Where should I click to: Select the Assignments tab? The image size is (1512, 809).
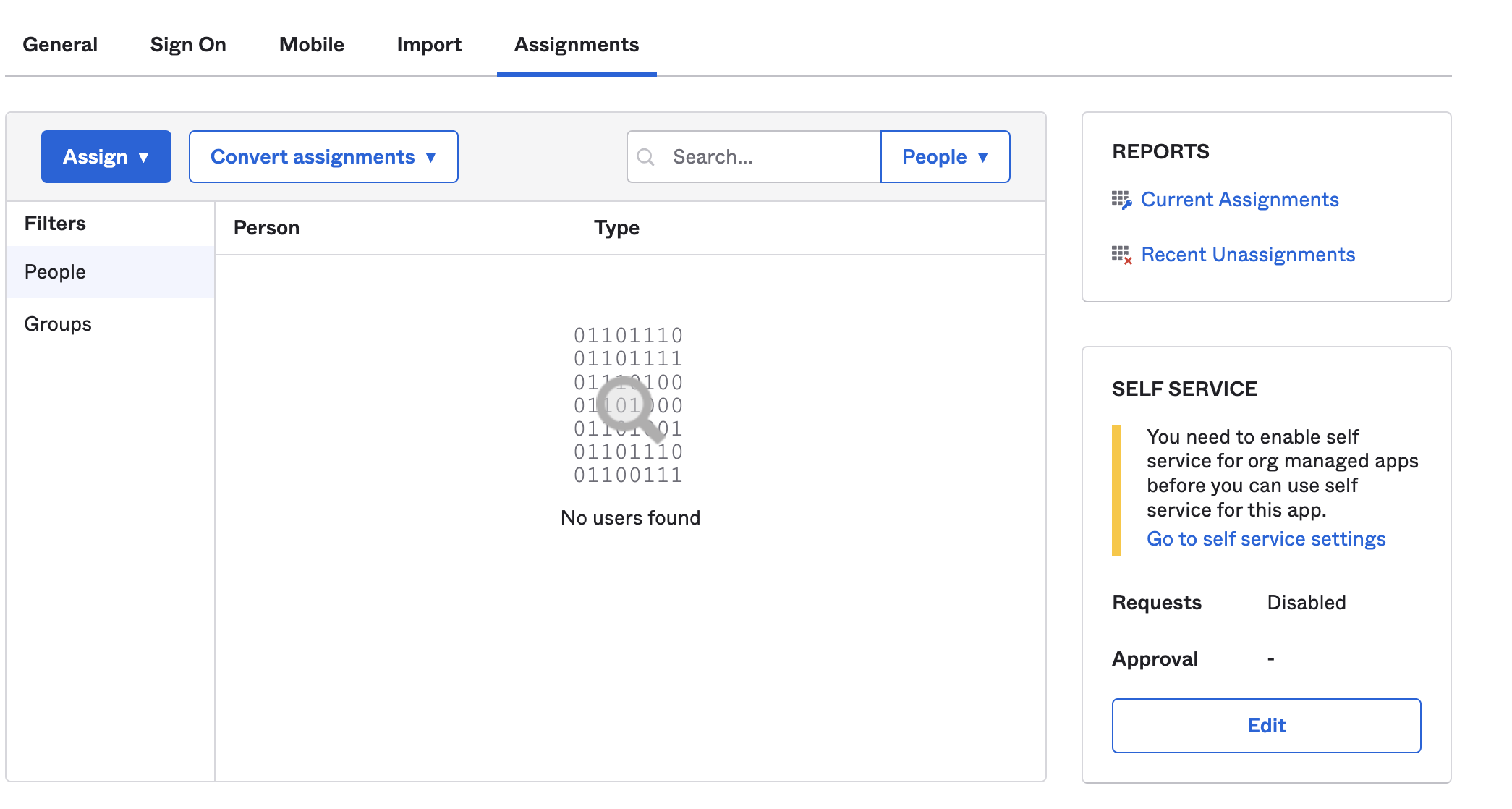577,45
